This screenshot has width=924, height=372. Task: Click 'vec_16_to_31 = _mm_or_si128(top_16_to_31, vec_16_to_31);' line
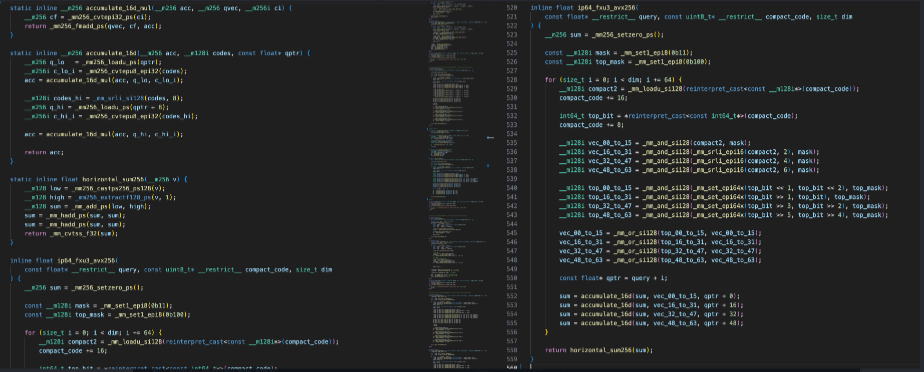(x=660, y=242)
